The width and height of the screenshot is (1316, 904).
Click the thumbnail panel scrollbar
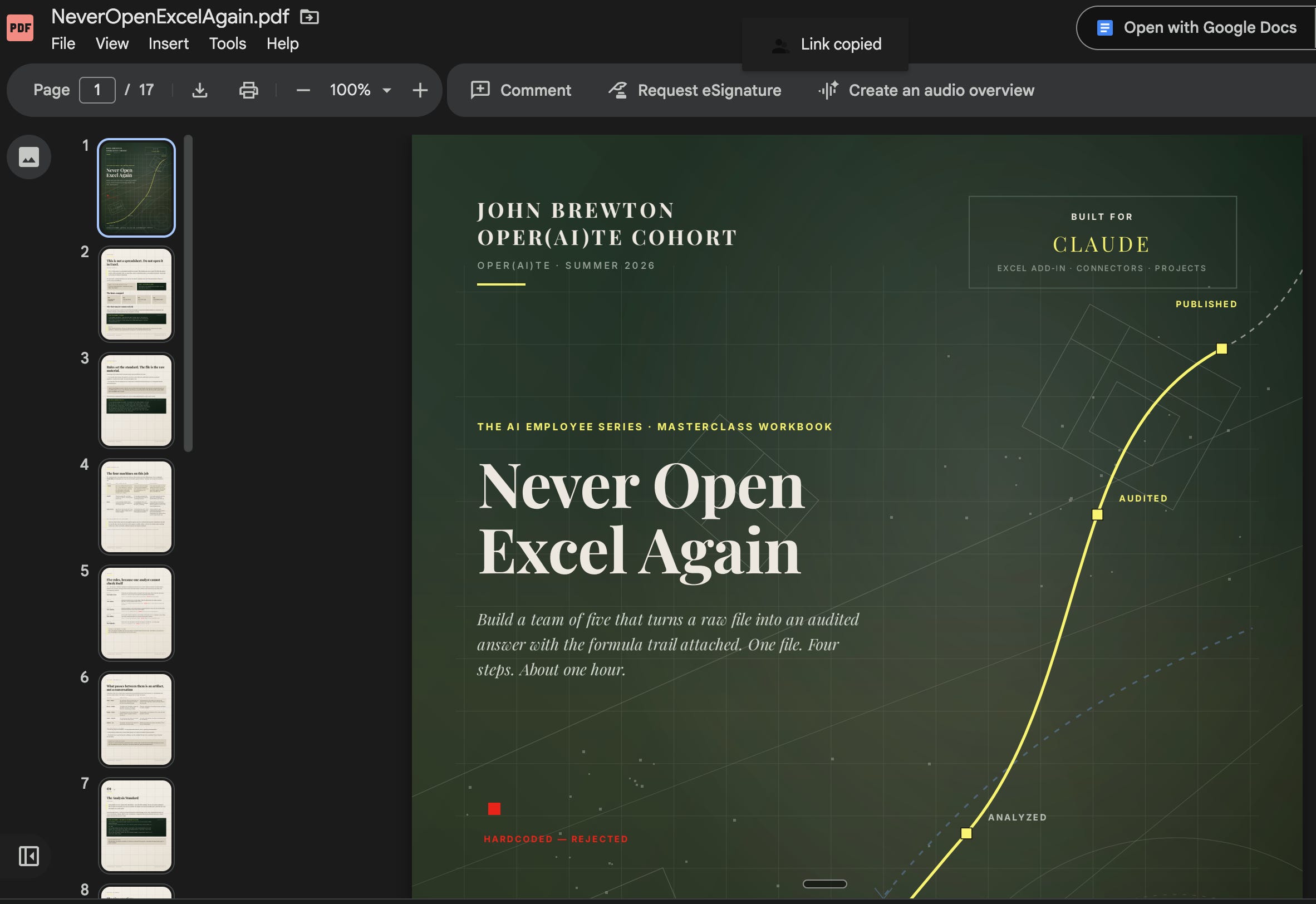[x=188, y=293]
